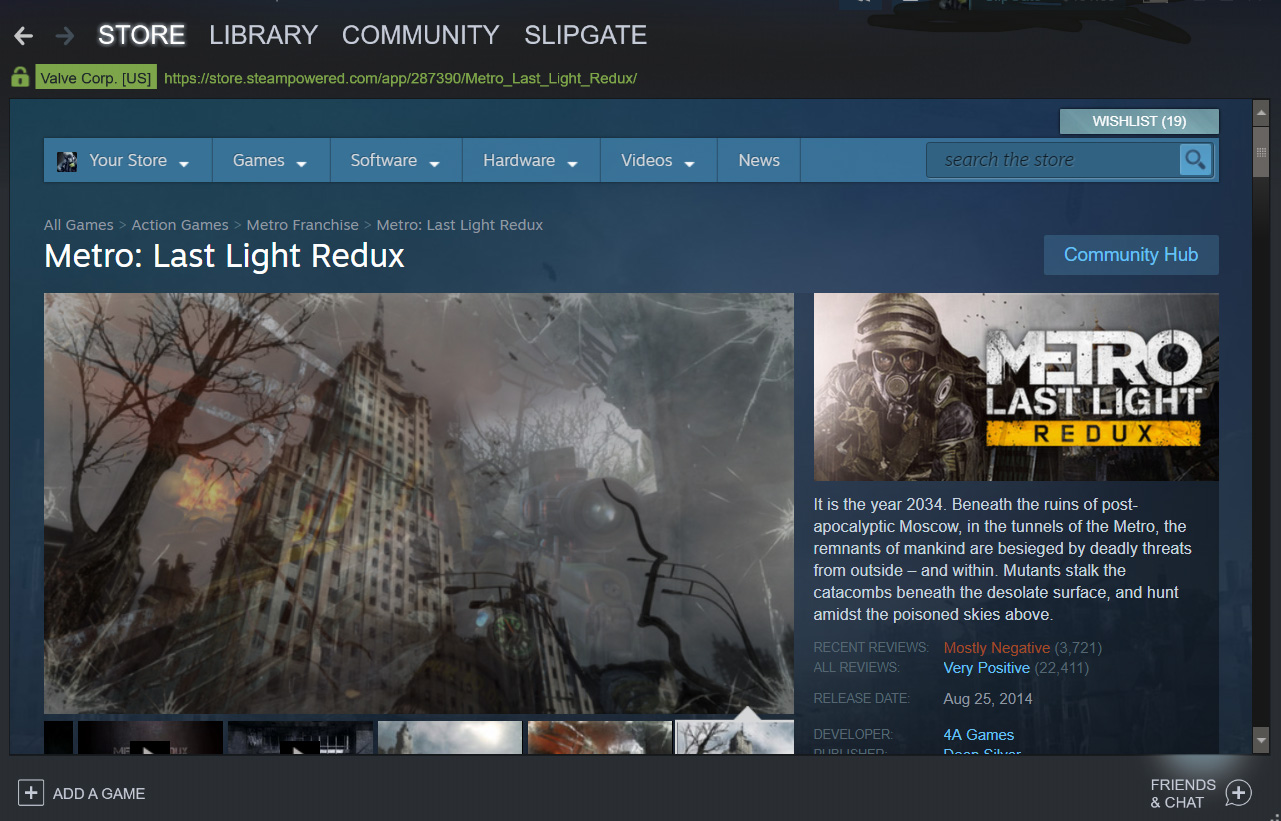Click the Metro: Last Light Redux page title
Screen dimensions: 1281x821
[x=224, y=256]
